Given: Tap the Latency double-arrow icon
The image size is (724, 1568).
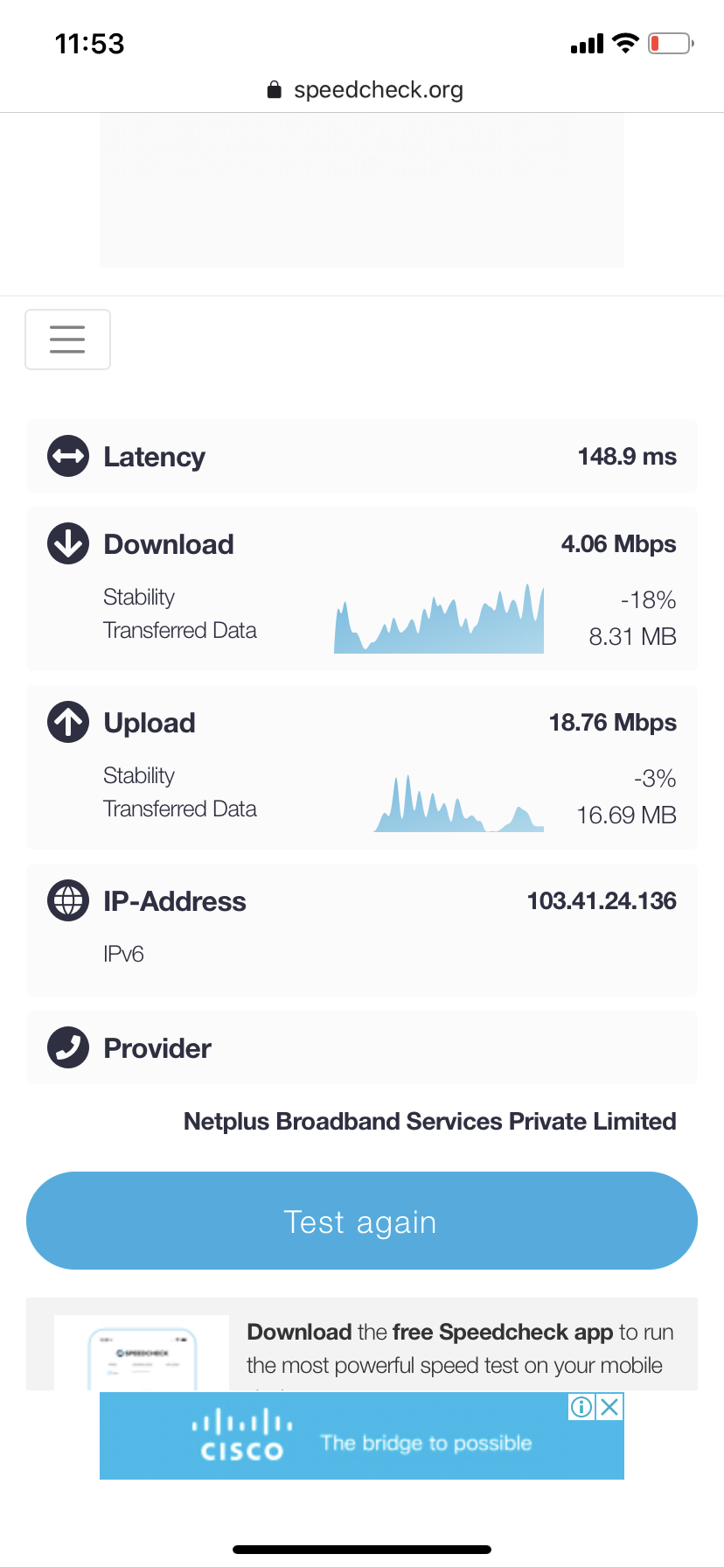Looking at the screenshot, I should (68, 456).
